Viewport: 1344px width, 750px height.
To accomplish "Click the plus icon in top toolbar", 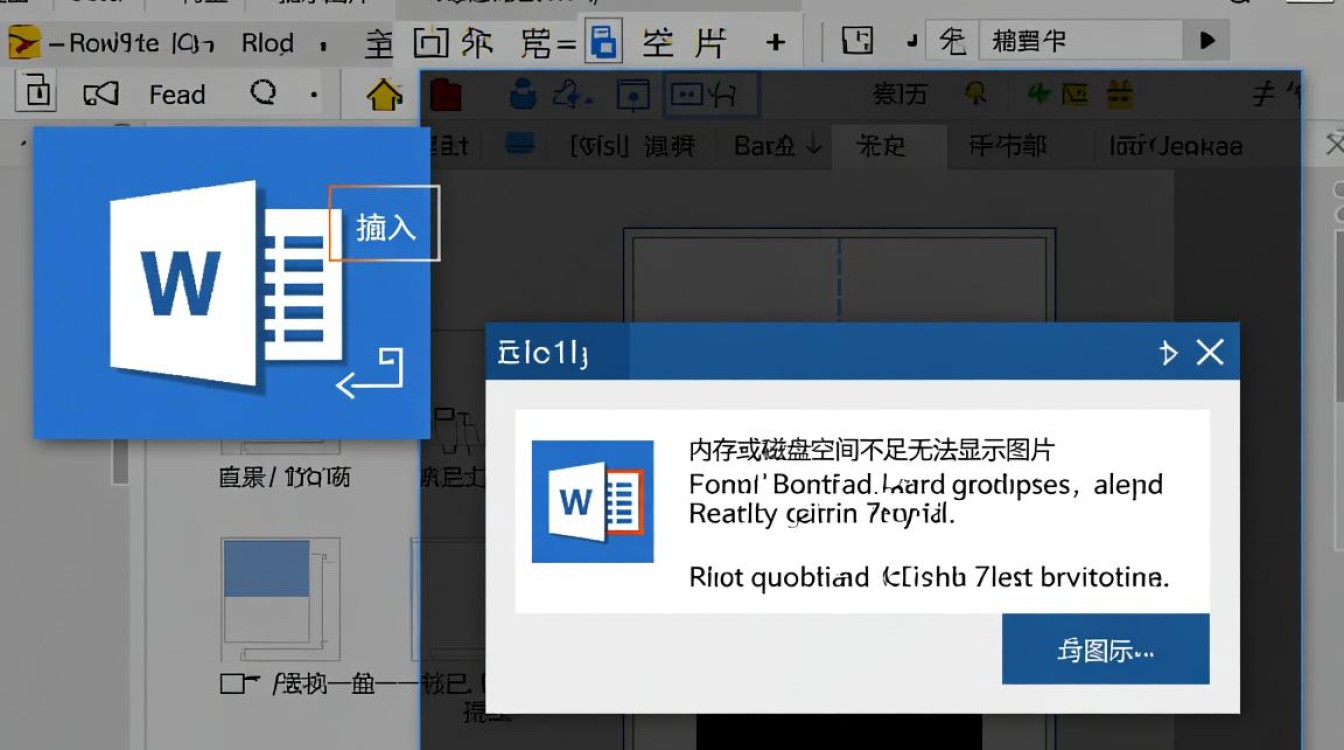I will coord(775,42).
